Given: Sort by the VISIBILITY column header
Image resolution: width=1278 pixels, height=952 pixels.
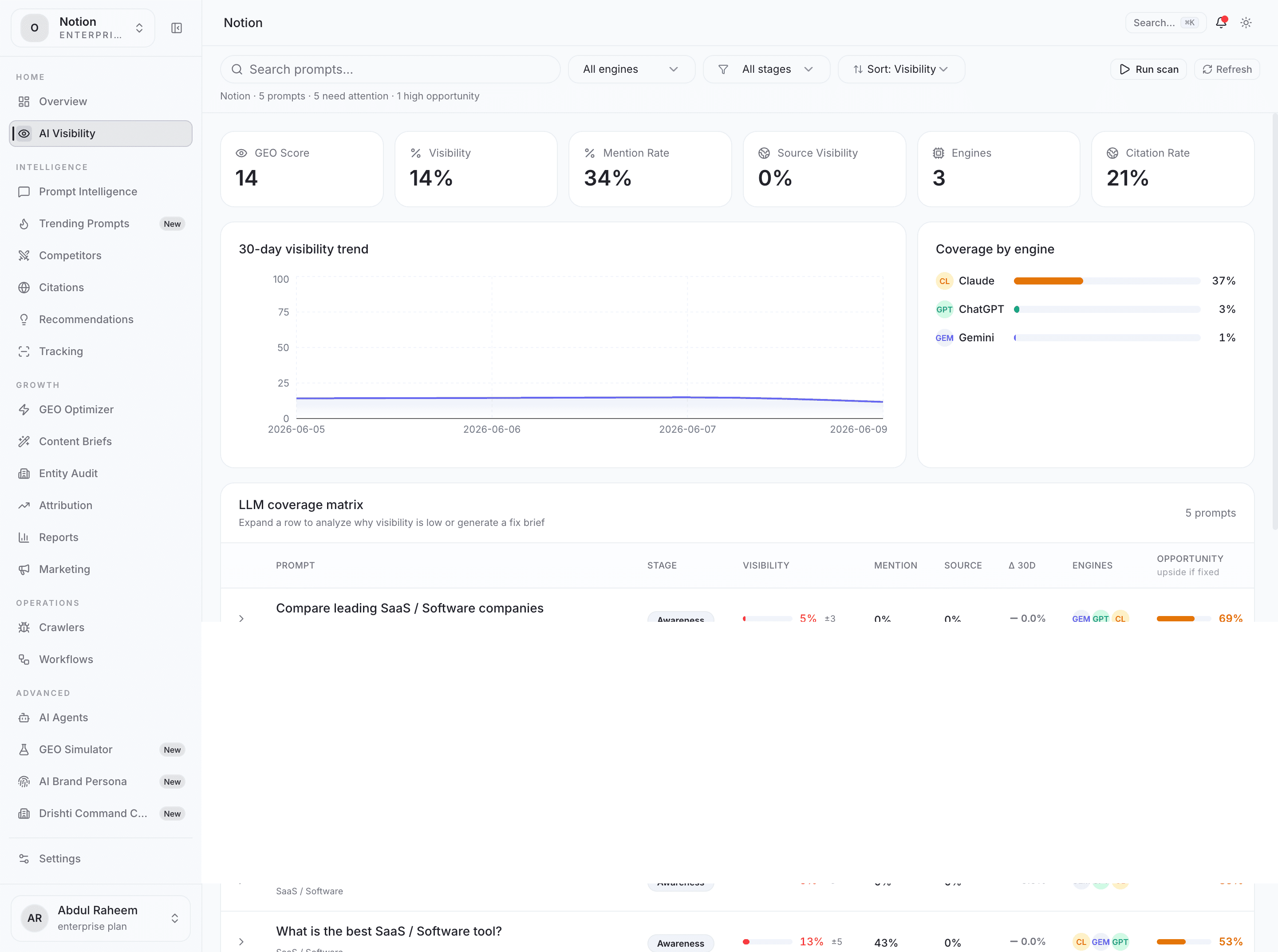Looking at the screenshot, I should tap(766, 565).
